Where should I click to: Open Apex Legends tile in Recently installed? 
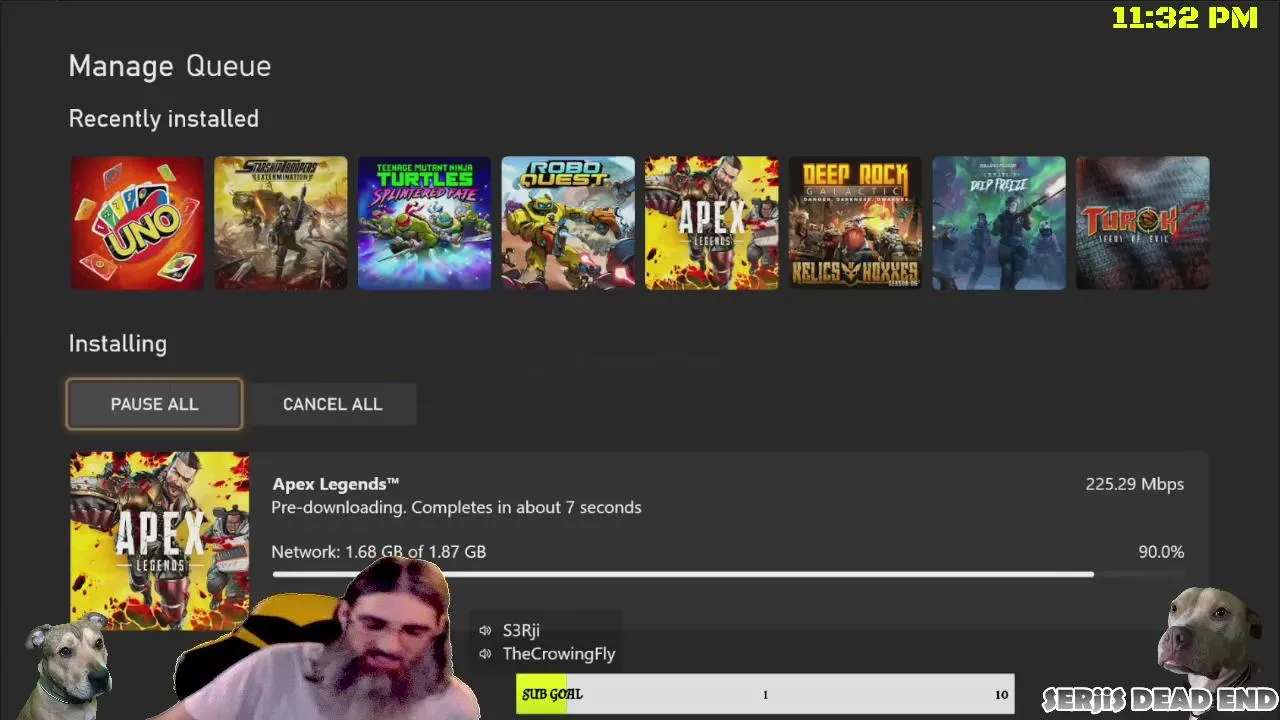712,223
